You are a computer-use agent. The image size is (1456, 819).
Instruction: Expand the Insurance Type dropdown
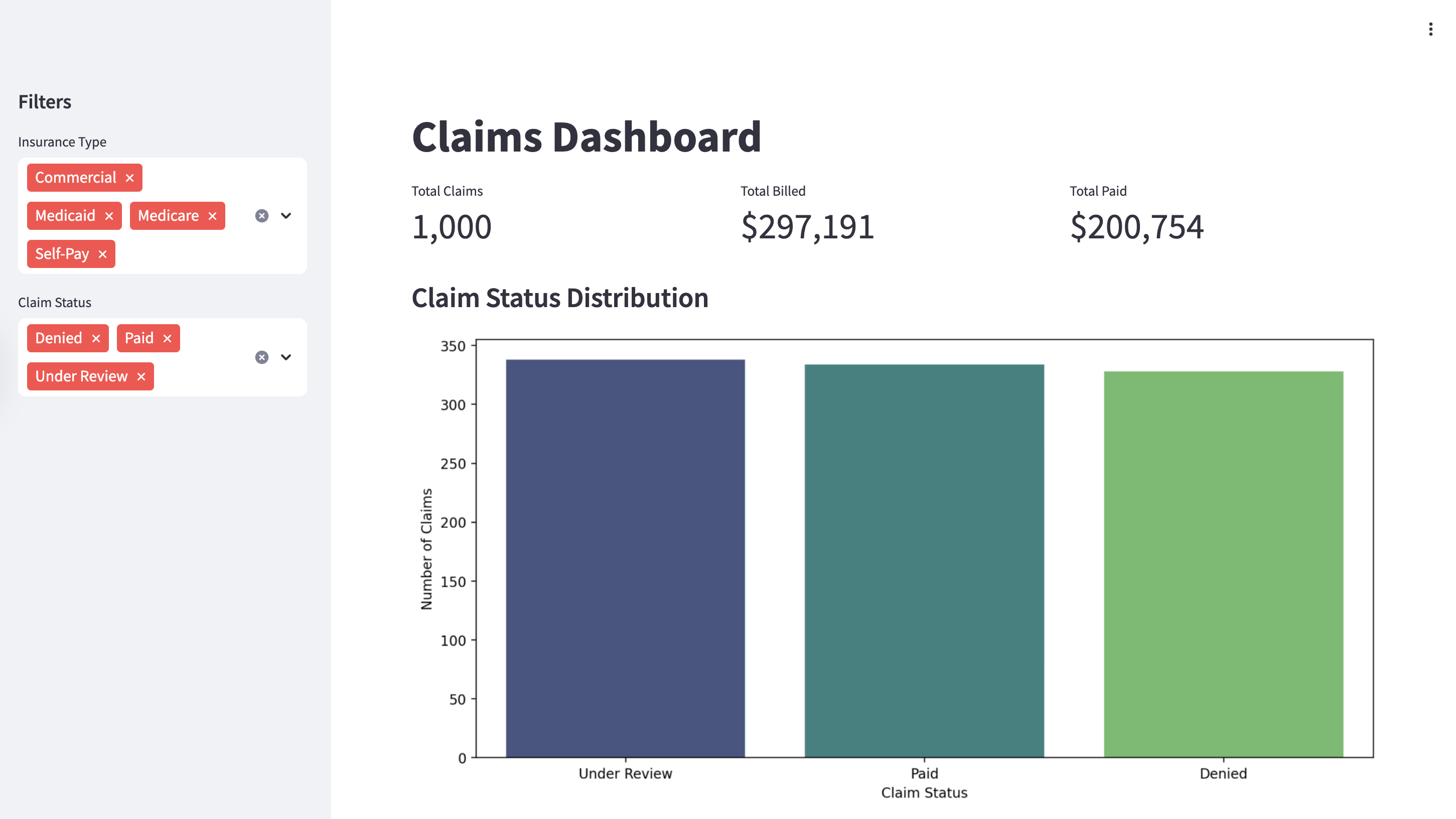[286, 215]
